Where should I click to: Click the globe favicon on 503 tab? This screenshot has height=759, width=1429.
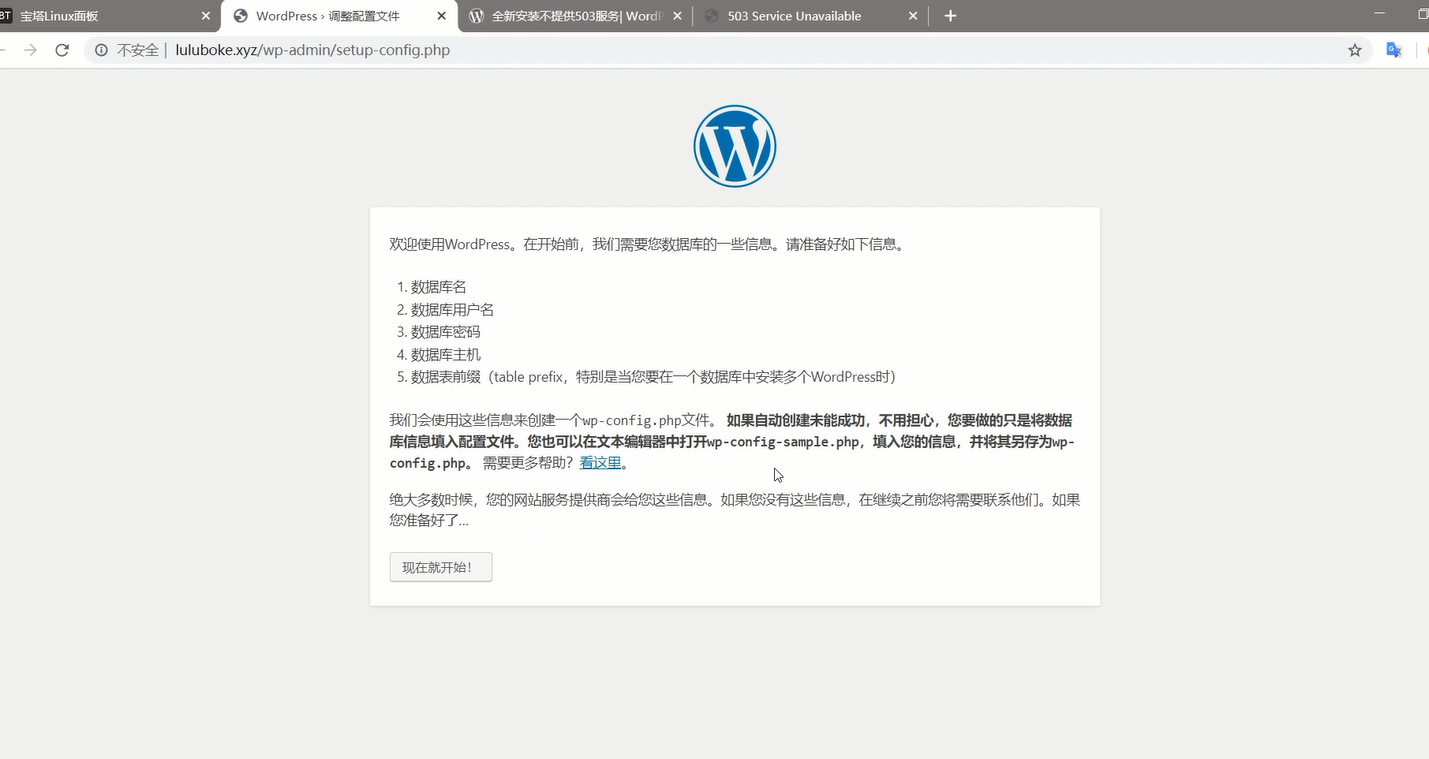click(711, 16)
